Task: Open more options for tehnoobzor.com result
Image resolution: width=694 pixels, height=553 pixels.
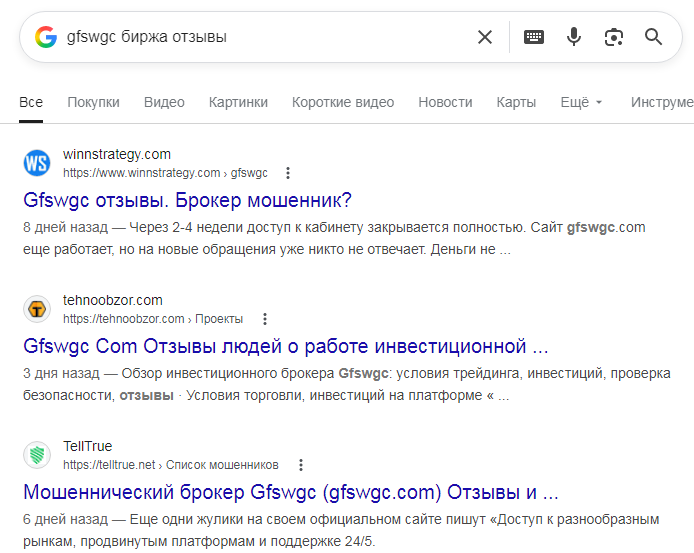Action: pyautogui.click(x=265, y=319)
